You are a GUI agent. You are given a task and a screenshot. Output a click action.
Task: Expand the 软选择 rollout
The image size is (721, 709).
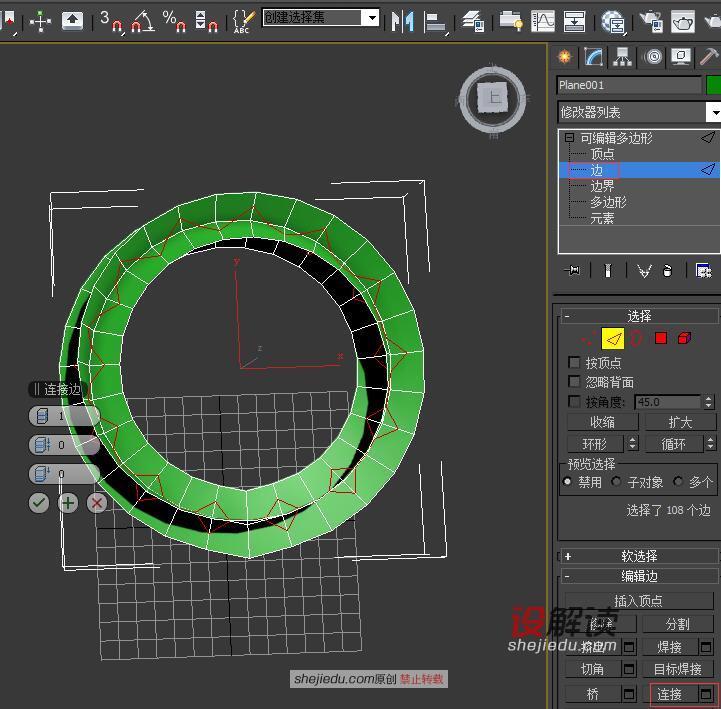click(x=639, y=556)
